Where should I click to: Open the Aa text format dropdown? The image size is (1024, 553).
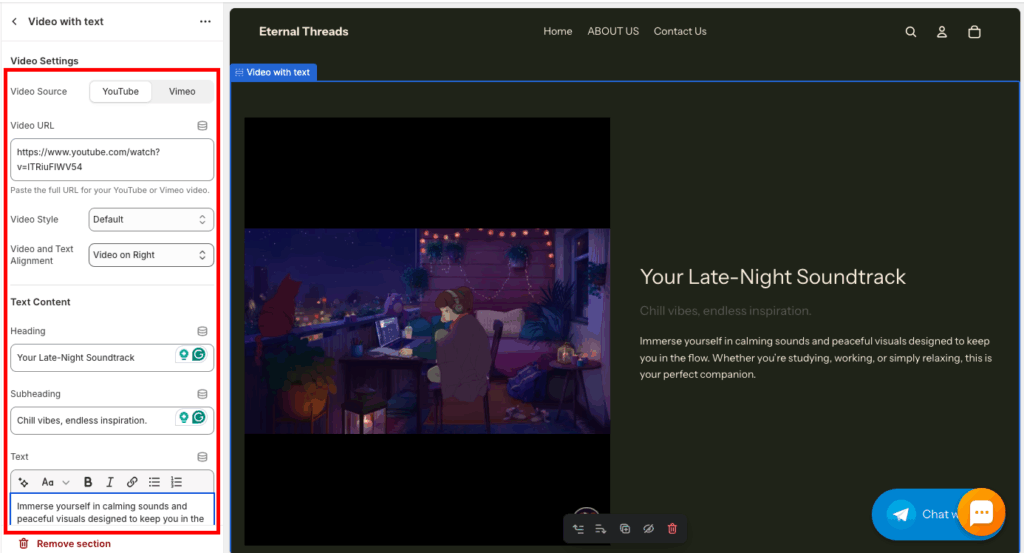(x=55, y=482)
